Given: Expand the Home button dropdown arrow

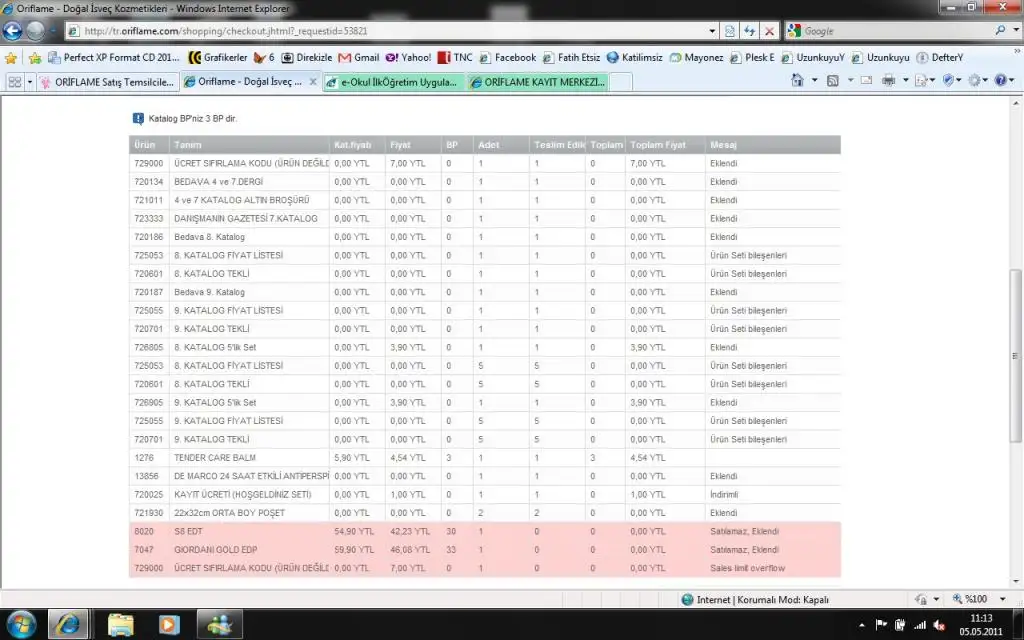Looking at the screenshot, I should [x=814, y=80].
